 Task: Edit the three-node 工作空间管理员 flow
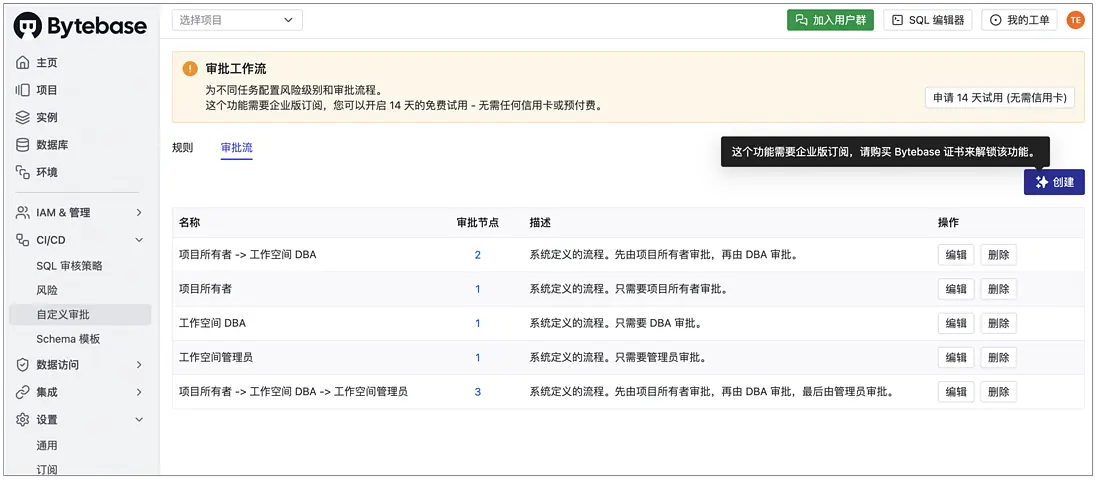(956, 392)
